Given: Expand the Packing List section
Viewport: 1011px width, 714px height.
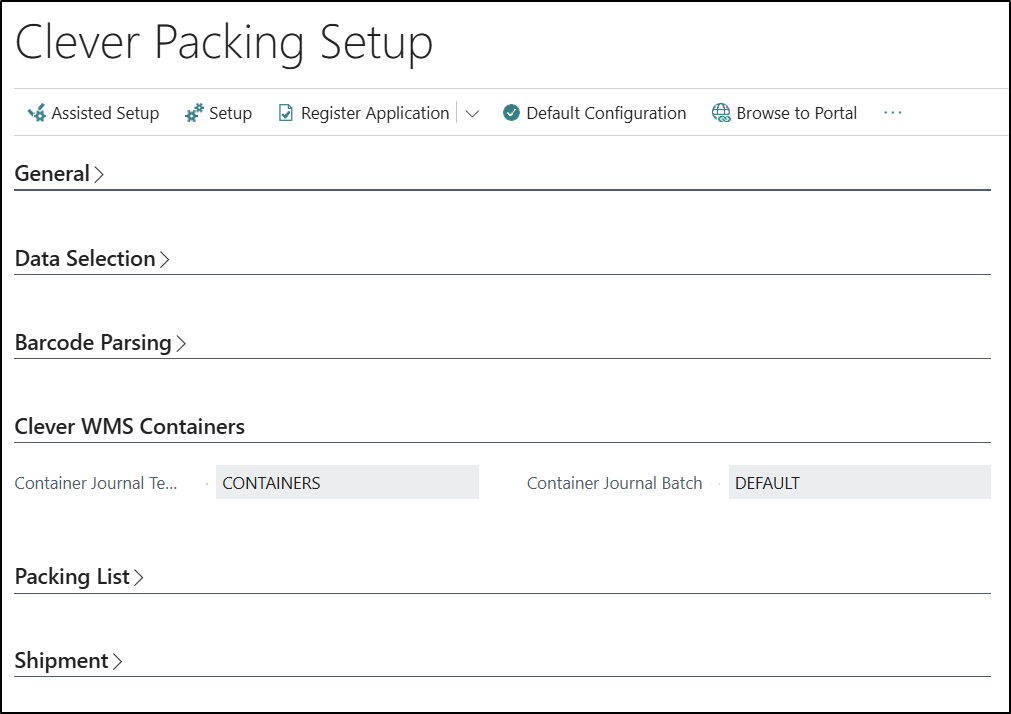Looking at the screenshot, I should (x=79, y=577).
